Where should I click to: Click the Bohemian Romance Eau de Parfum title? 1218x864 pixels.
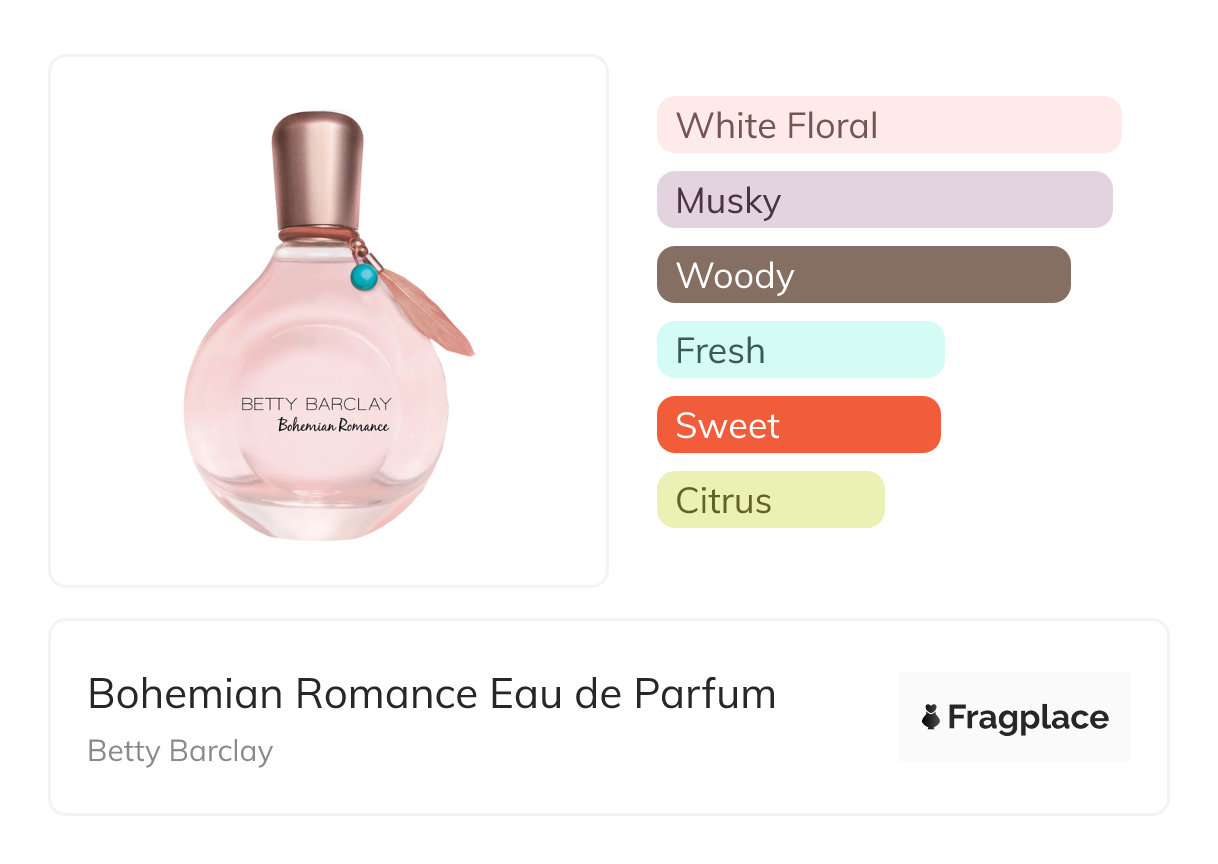(432, 694)
